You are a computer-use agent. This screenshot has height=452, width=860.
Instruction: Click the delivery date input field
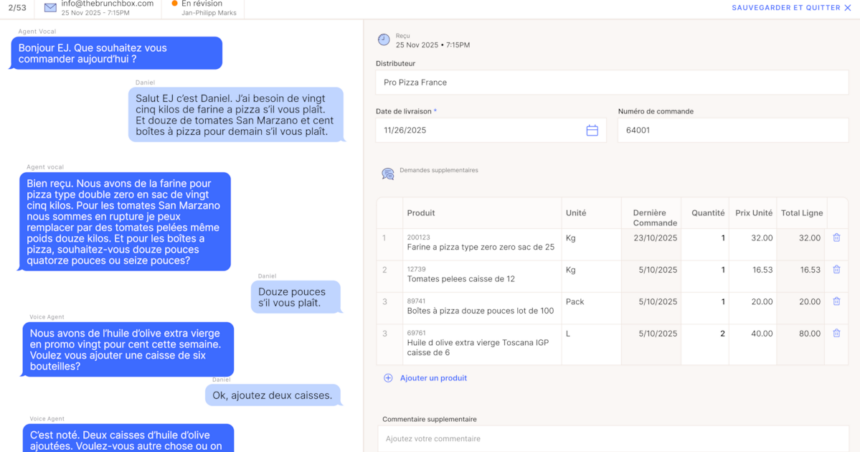pos(480,130)
